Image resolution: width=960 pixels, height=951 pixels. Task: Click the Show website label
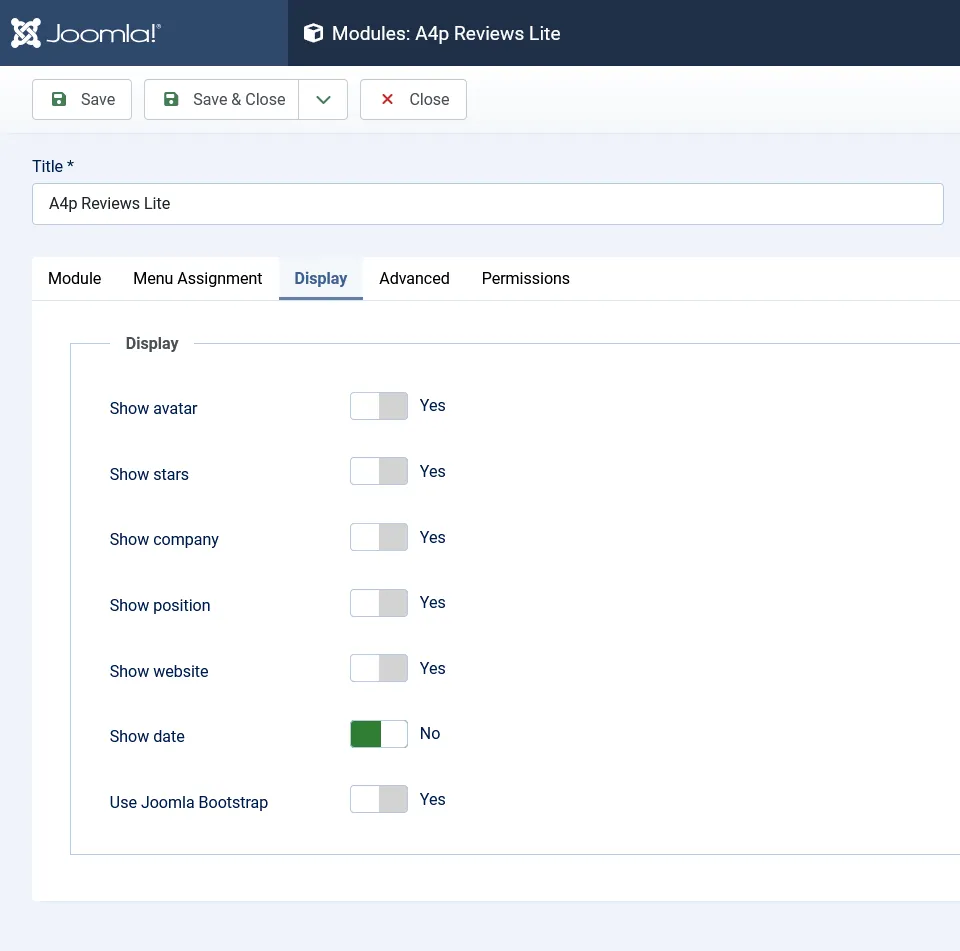(159, 672)
